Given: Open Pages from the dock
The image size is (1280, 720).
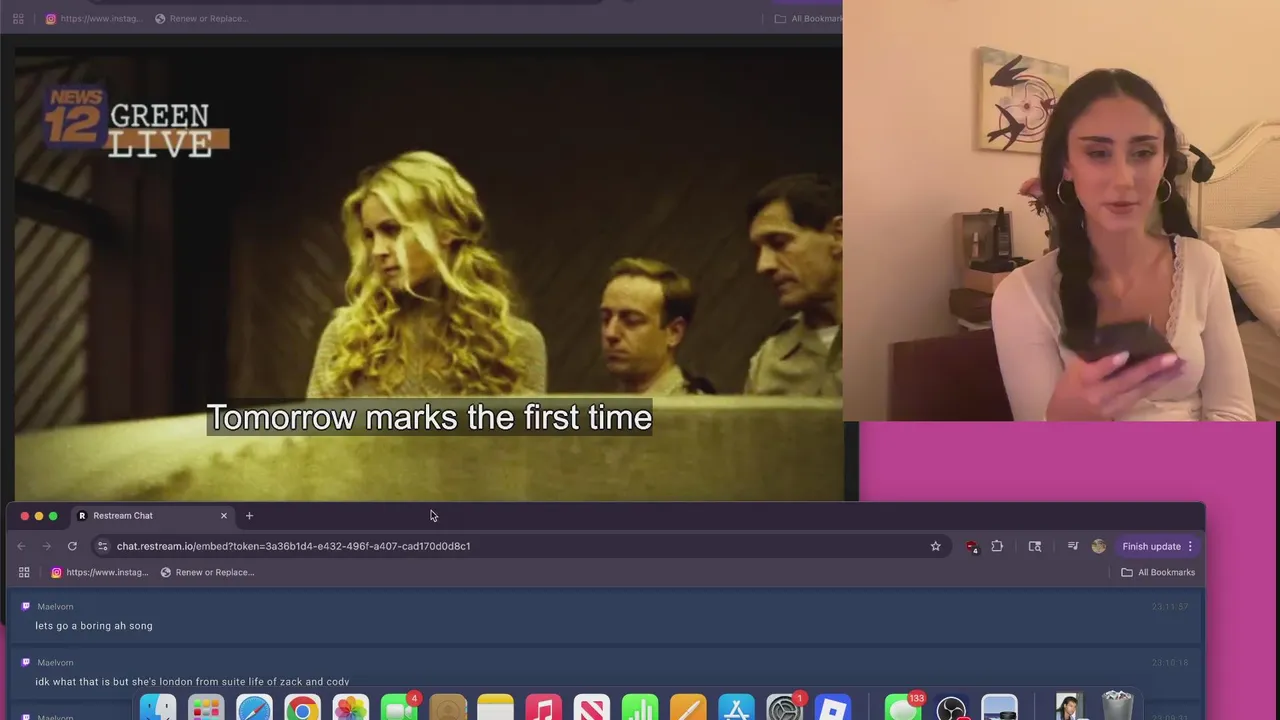Looking at the screenshot, I should pos(688,709).
